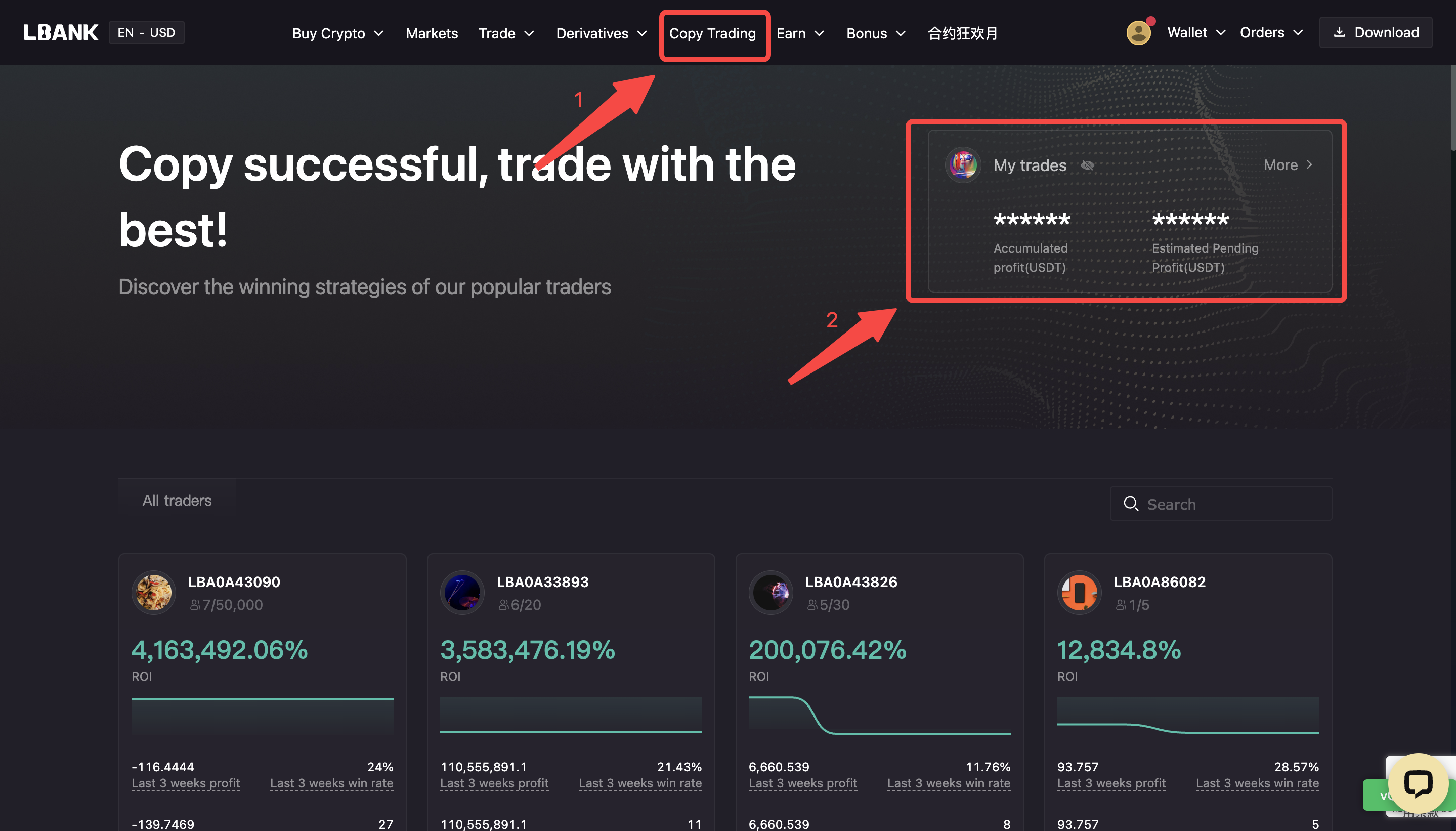Click the My trades avatar icon
Image resolution: width=1456 pixels, height=831 pixels.
tap(963, 165)
